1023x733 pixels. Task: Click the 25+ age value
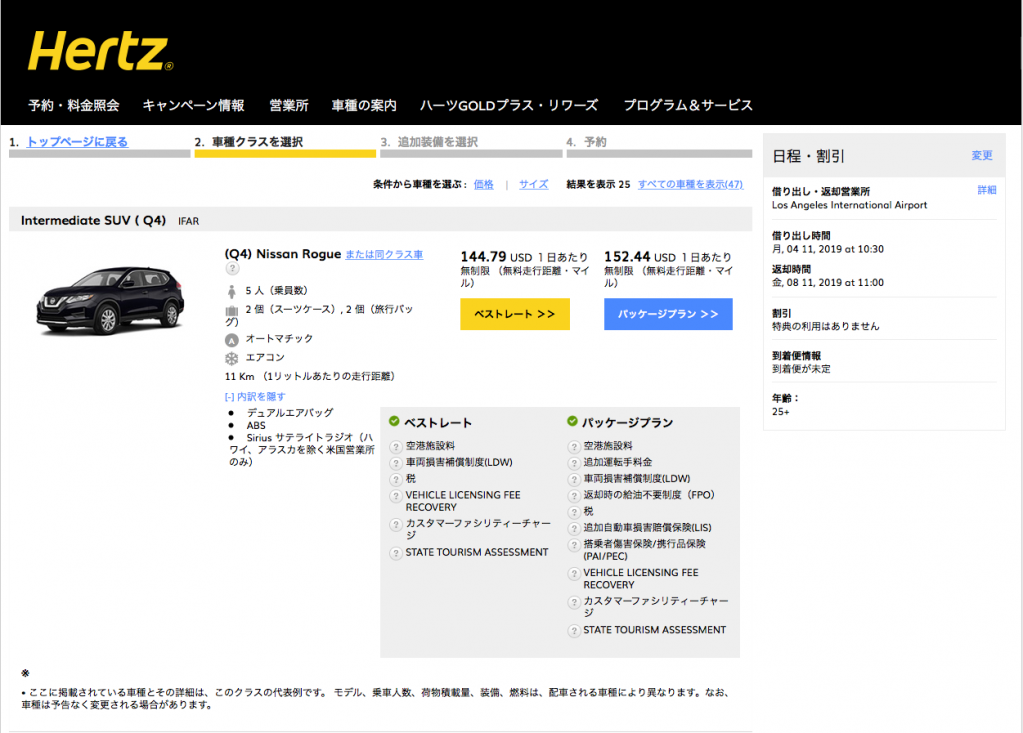click(780, 411)
